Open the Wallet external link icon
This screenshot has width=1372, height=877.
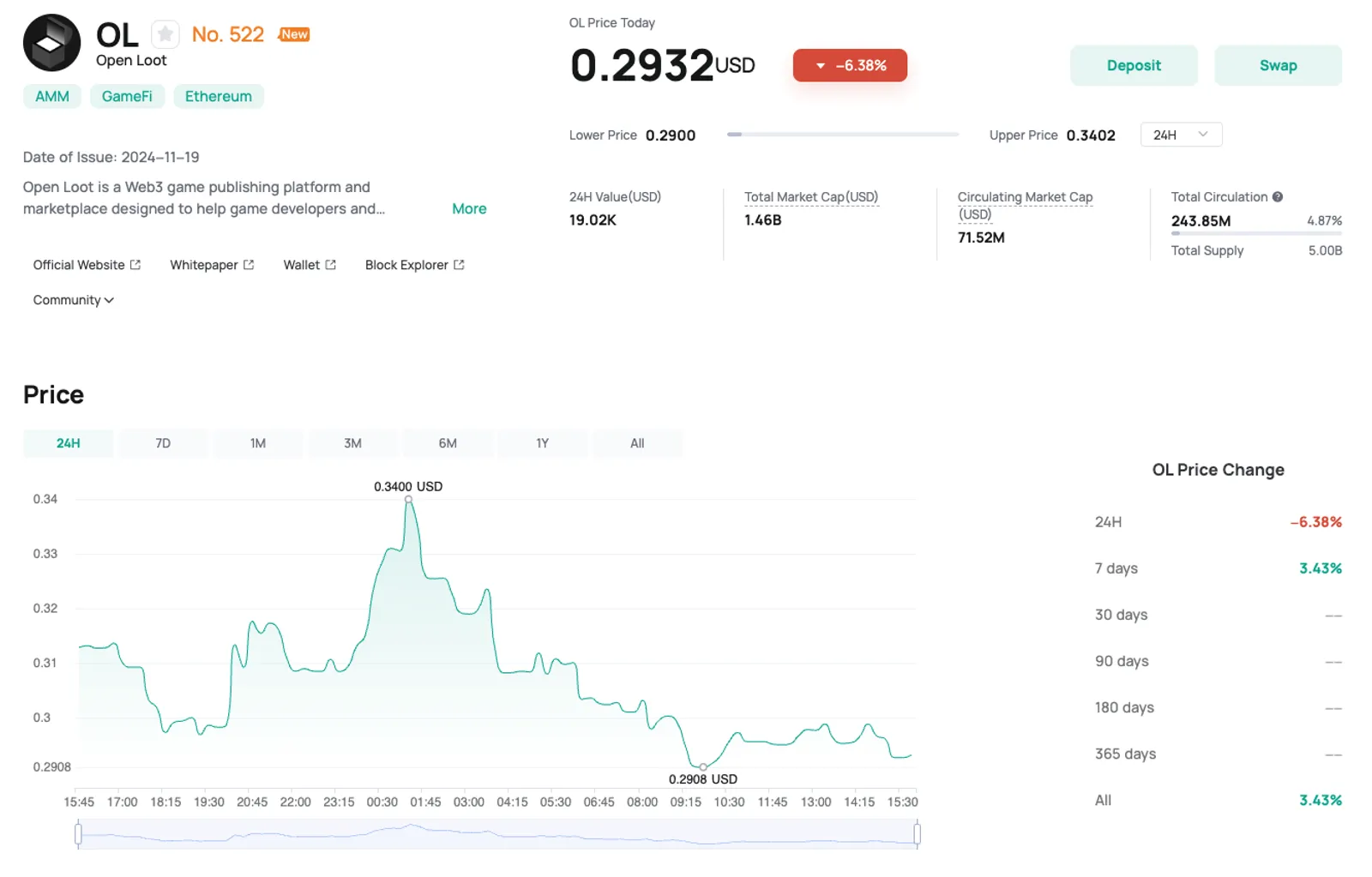[x=331, y=265]
